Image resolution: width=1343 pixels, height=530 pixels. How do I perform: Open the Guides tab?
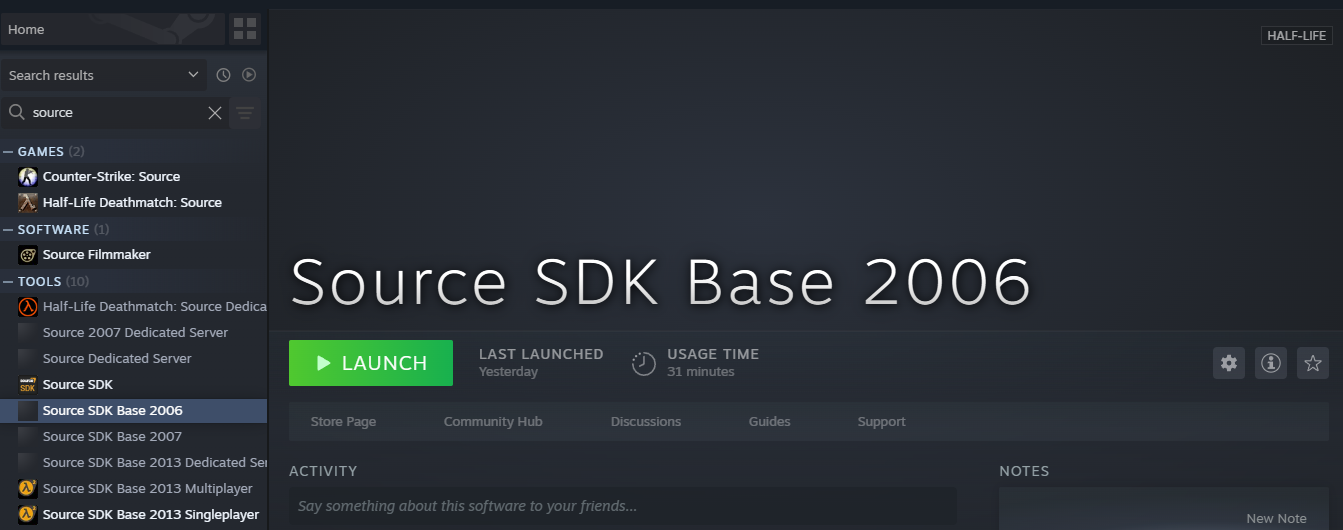coord(769,422)
